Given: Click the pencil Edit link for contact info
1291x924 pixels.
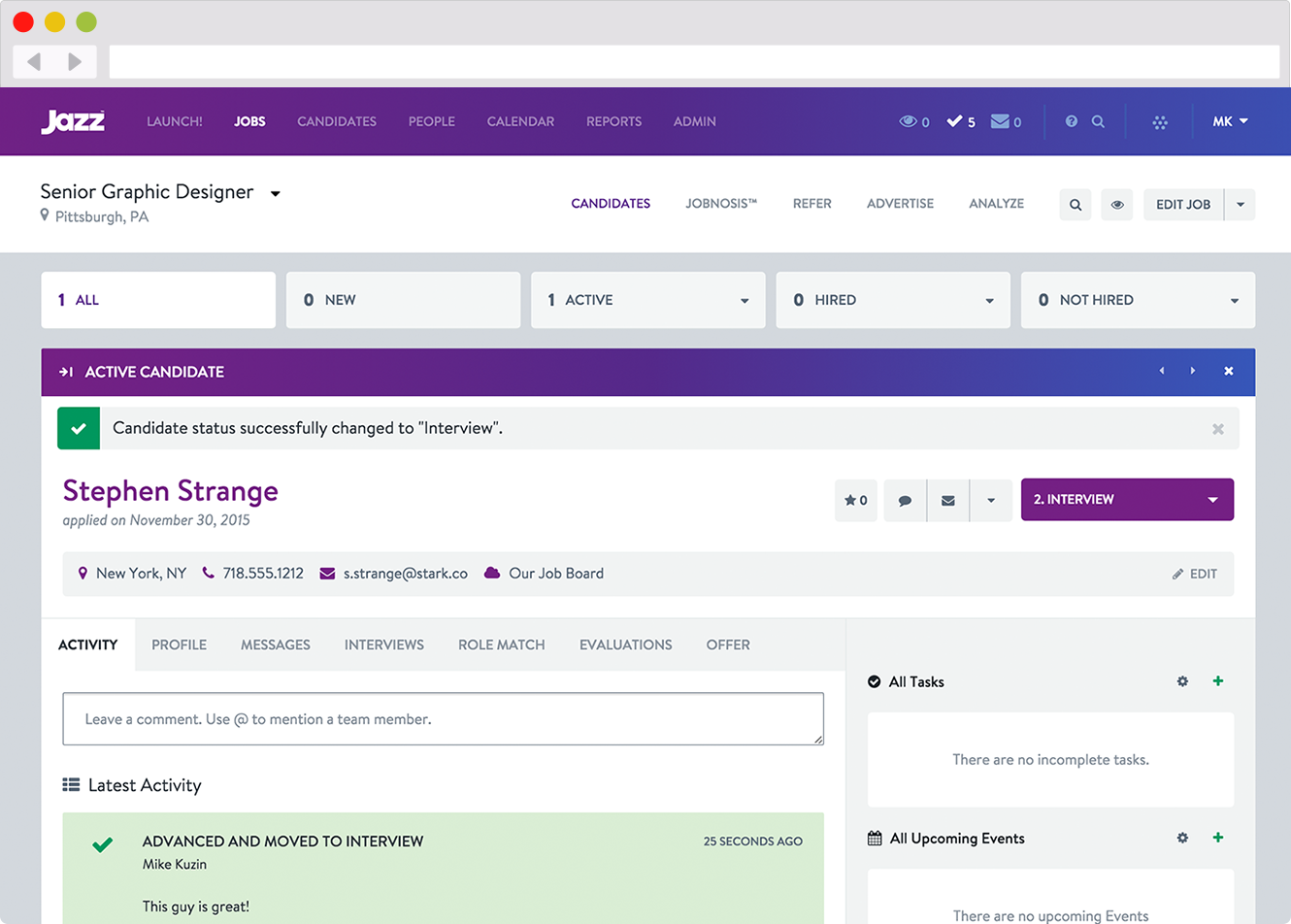Looking at the screenshot, I should [1195, 574].
